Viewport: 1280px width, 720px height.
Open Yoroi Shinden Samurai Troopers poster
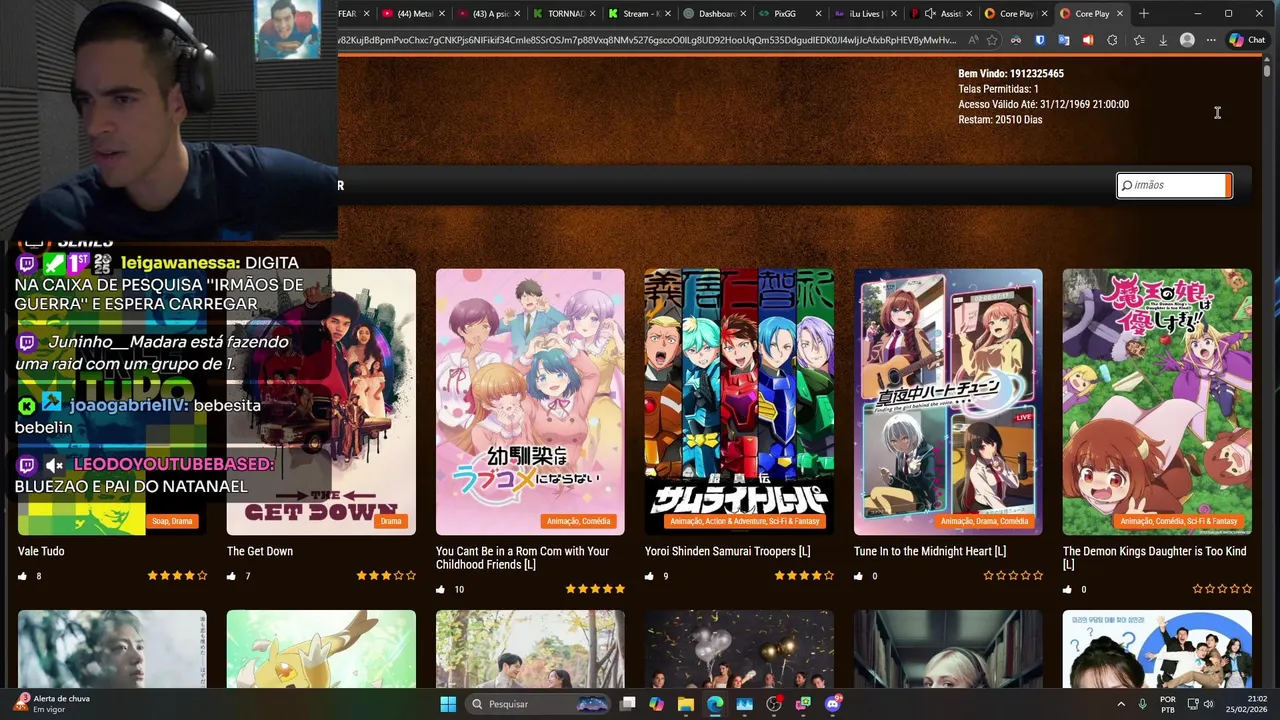[x=739, y=401]
